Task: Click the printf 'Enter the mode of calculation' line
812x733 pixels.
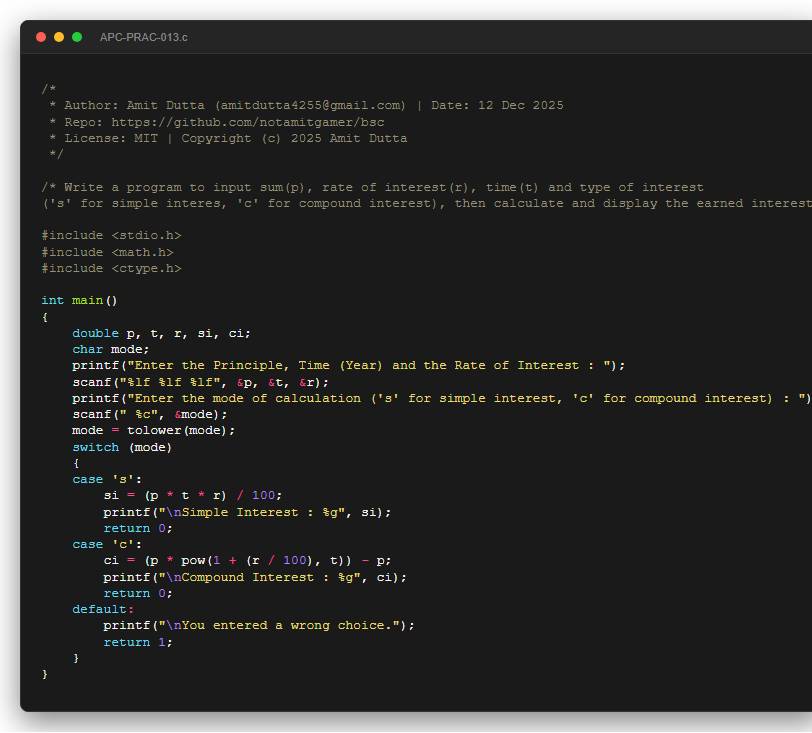Action: tap(442, 398)
